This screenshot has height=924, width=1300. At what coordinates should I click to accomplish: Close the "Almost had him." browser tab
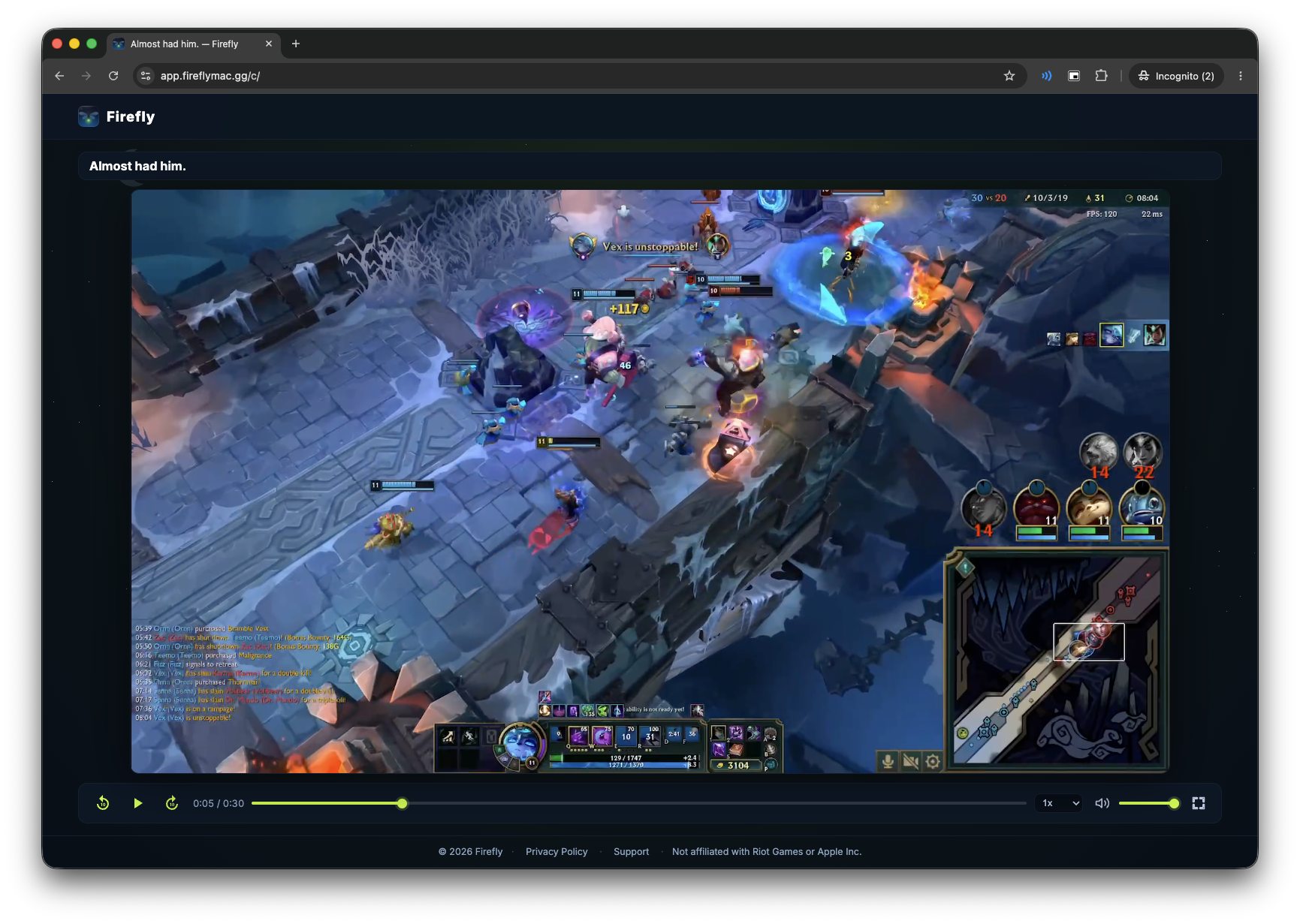click(269, 44)
